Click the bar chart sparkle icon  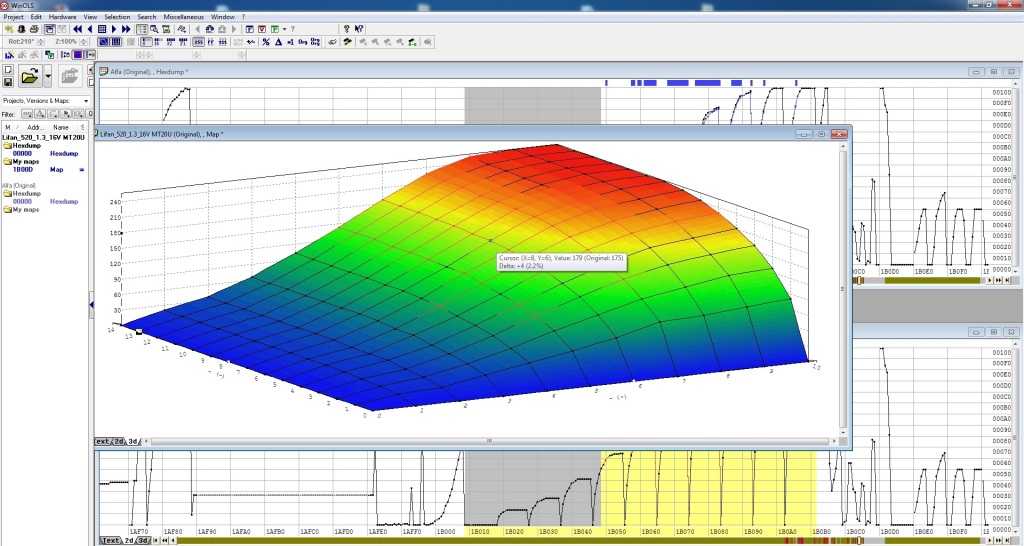9,55
